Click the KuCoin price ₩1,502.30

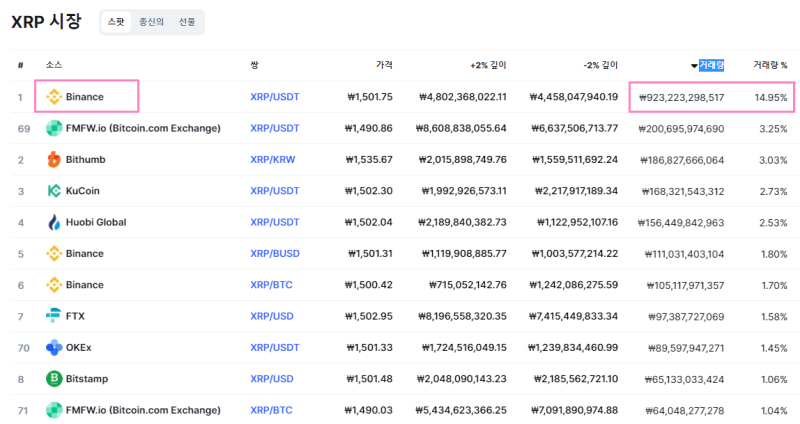tap(369, 191)
